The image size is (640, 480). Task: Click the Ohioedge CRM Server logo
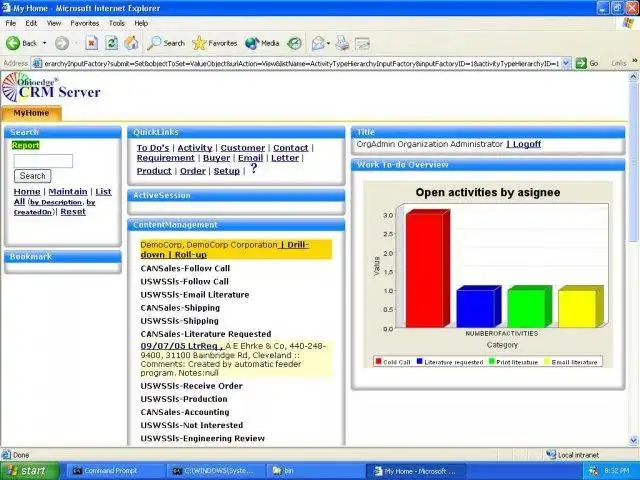pyautogui.click(x=51, y=88)
